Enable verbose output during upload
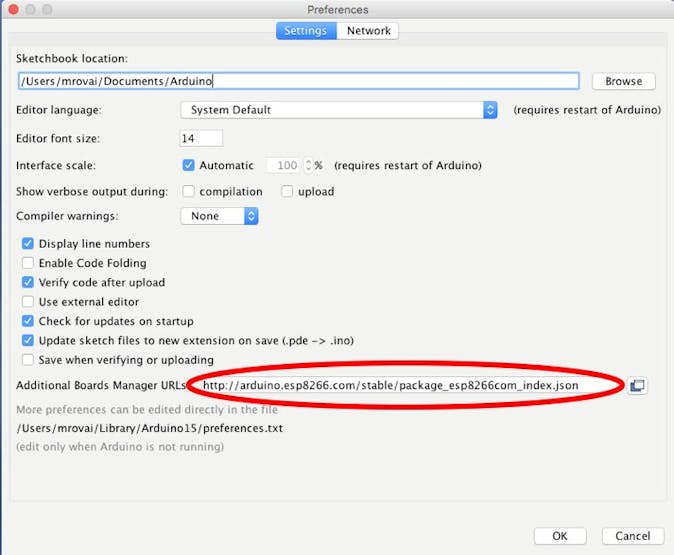The height and width of the screenshot is (555, 674). pos(287,191)
